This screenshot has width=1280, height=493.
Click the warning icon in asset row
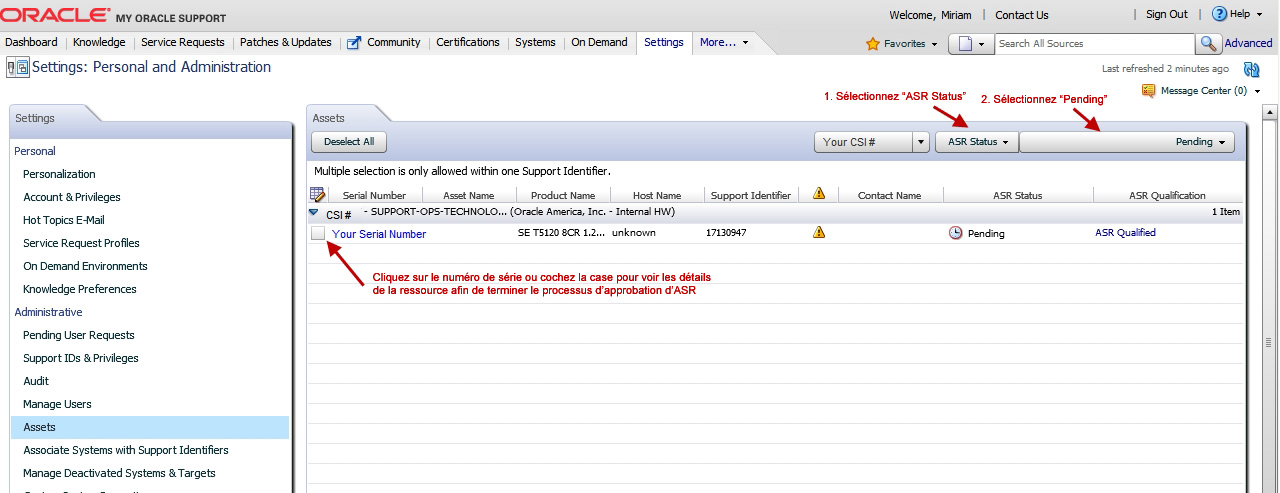819,232
